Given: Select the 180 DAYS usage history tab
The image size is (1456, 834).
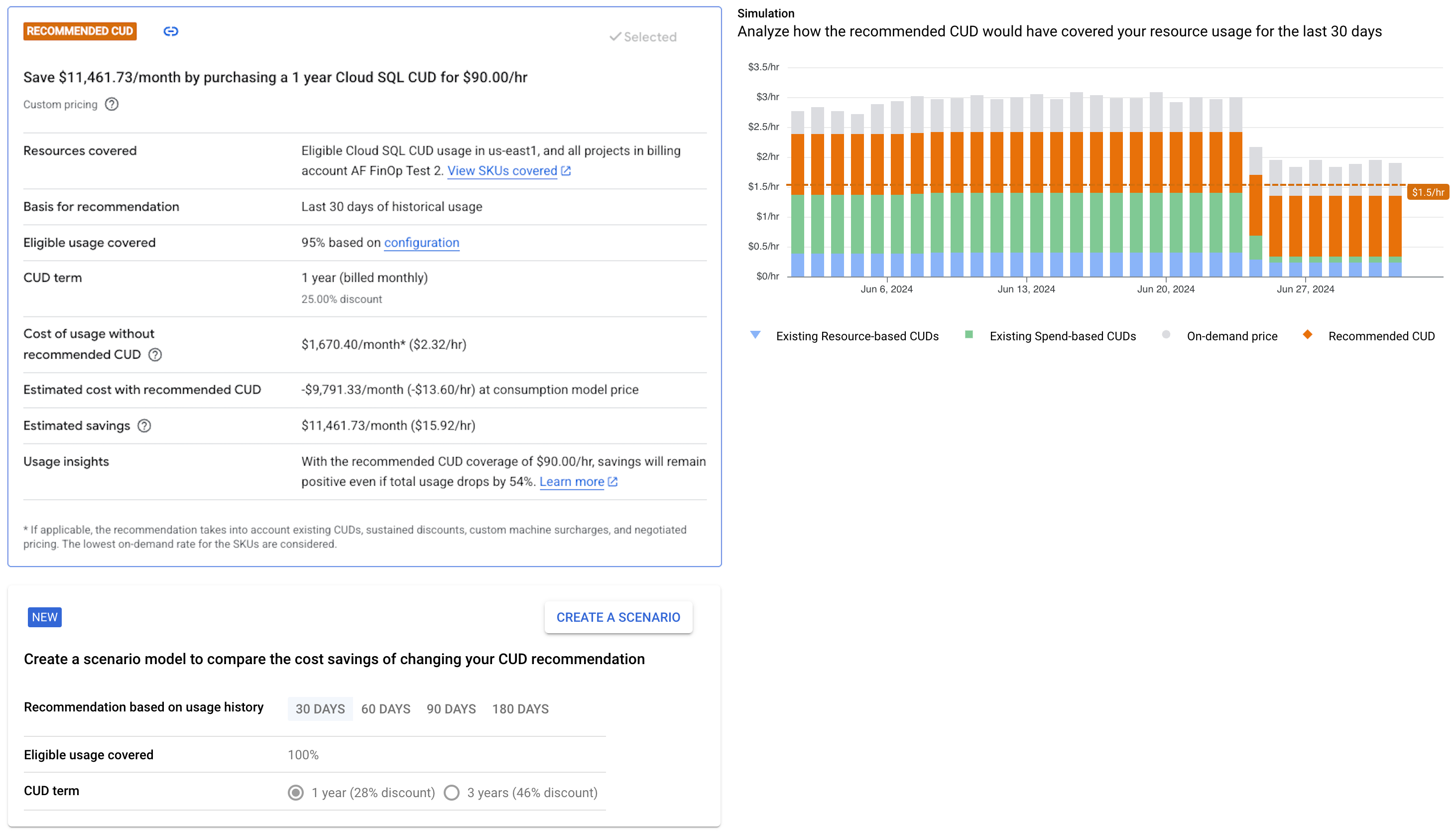Looking at the screenshot, I should [x=520, y=708].
